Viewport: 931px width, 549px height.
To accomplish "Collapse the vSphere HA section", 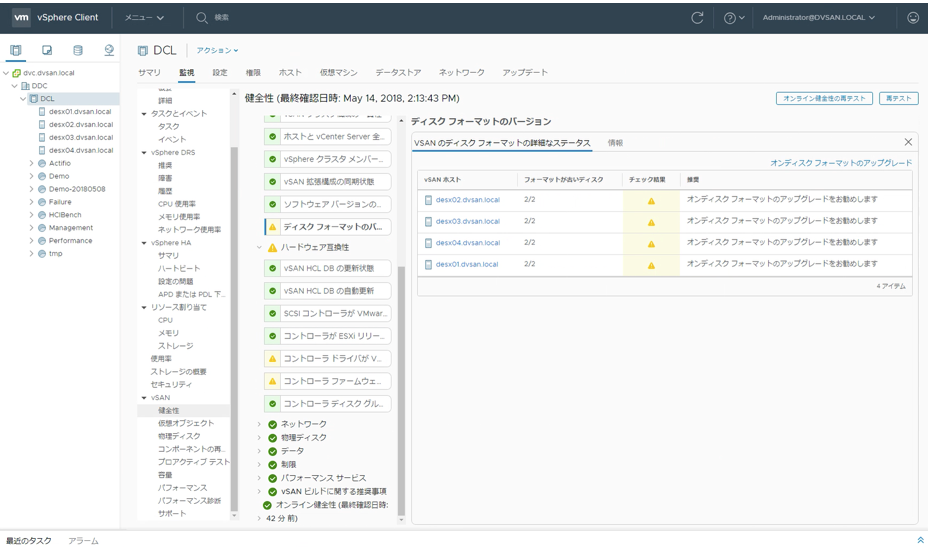I will click(x=144, y=243).
